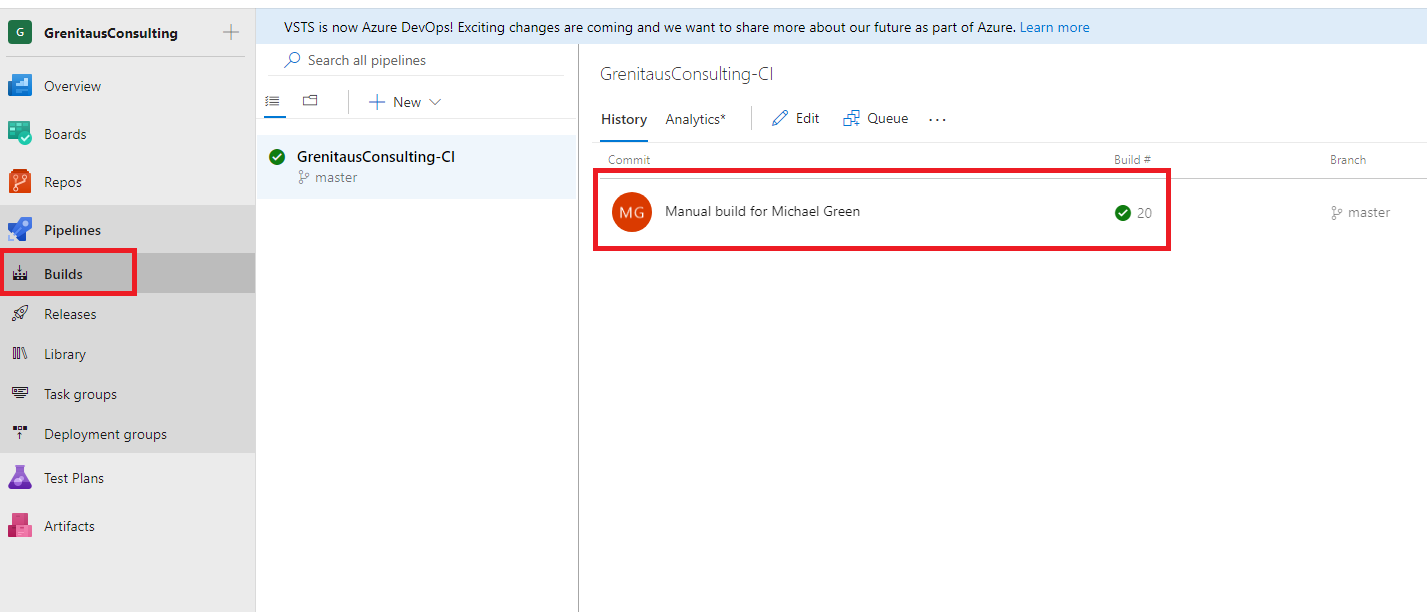Open the Test Plans flask icon
The height and width of the screenshot is (612, 1427).
[x=20, y=478]
